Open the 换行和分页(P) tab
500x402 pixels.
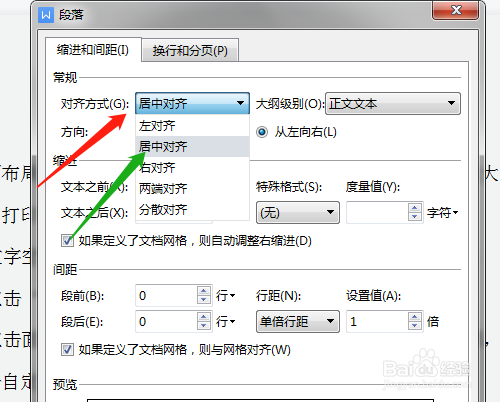190,51
